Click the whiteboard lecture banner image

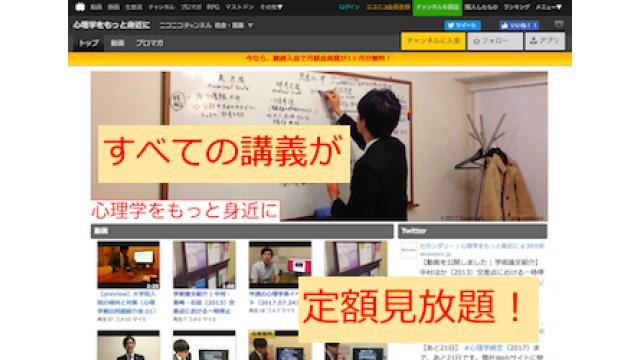point(319,146)
